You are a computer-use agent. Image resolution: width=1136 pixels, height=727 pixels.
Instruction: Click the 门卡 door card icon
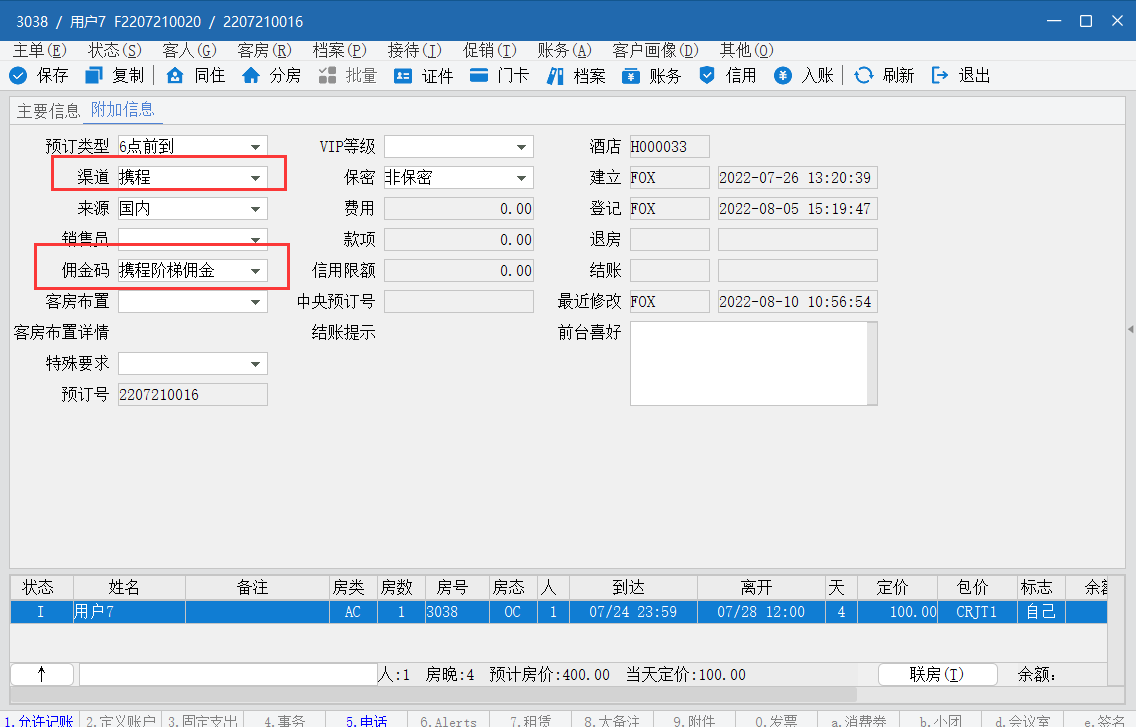[479, 75]
